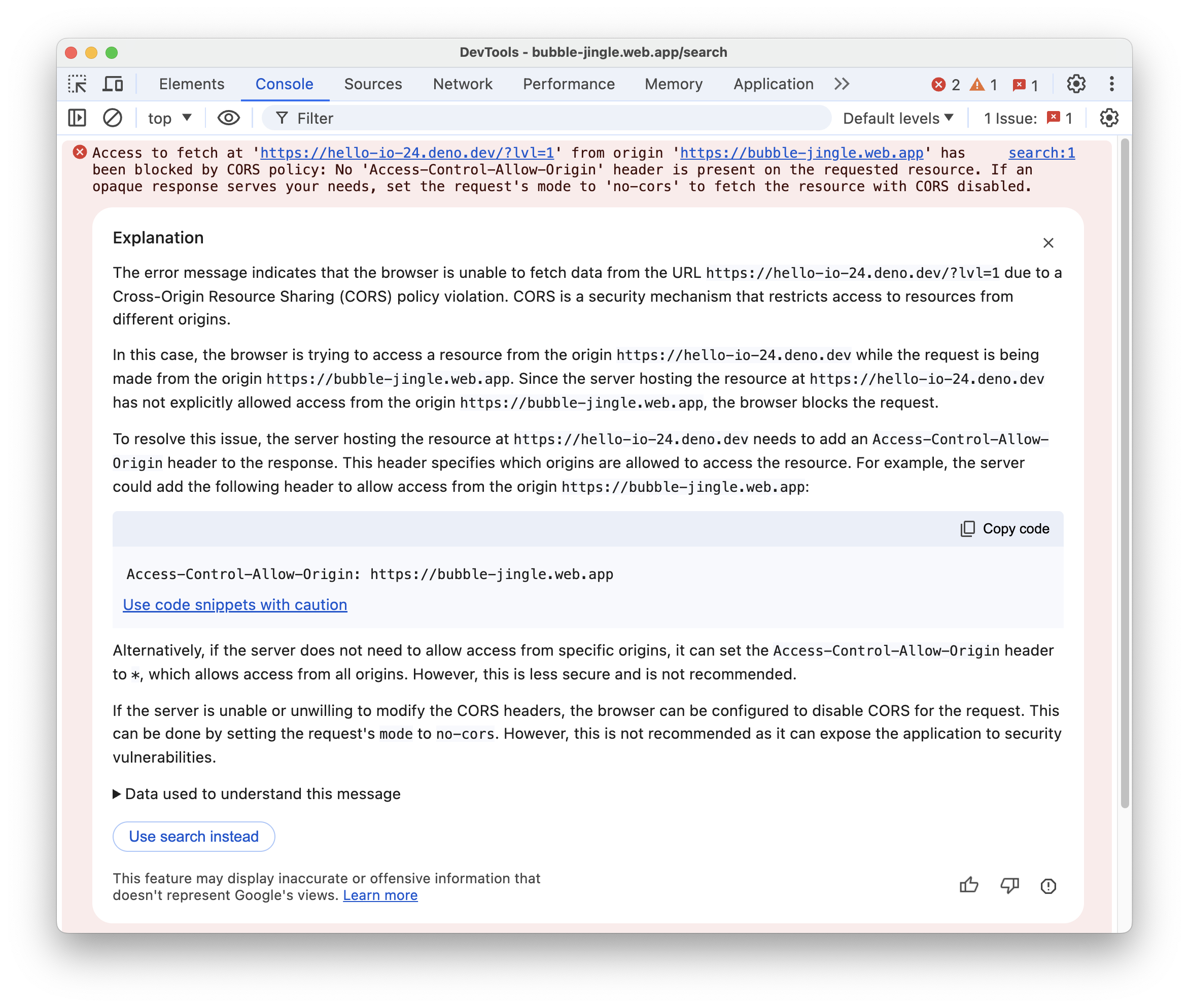Click the alert/caution feedback icon

click(1049, 885)
